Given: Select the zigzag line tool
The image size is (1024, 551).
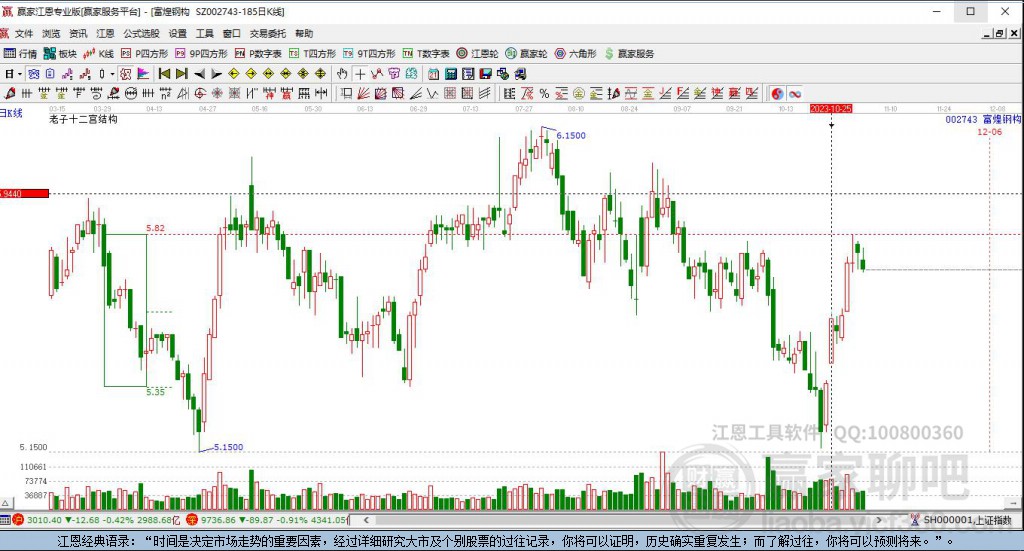Looking at the screenshot, I should coord(432,94).
